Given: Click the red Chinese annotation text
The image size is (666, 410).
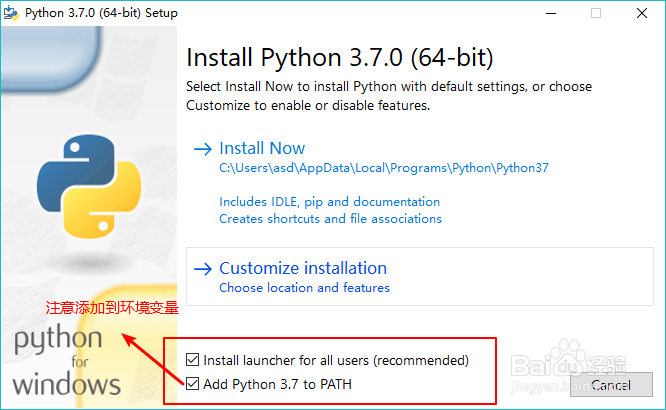Looking at the screenshot, I should point(112,308).
